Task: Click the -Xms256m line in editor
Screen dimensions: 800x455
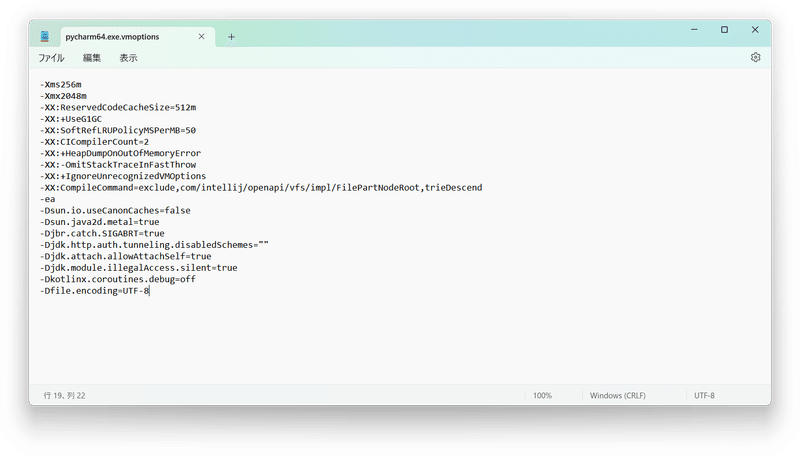Action: [x=62, y=84]
